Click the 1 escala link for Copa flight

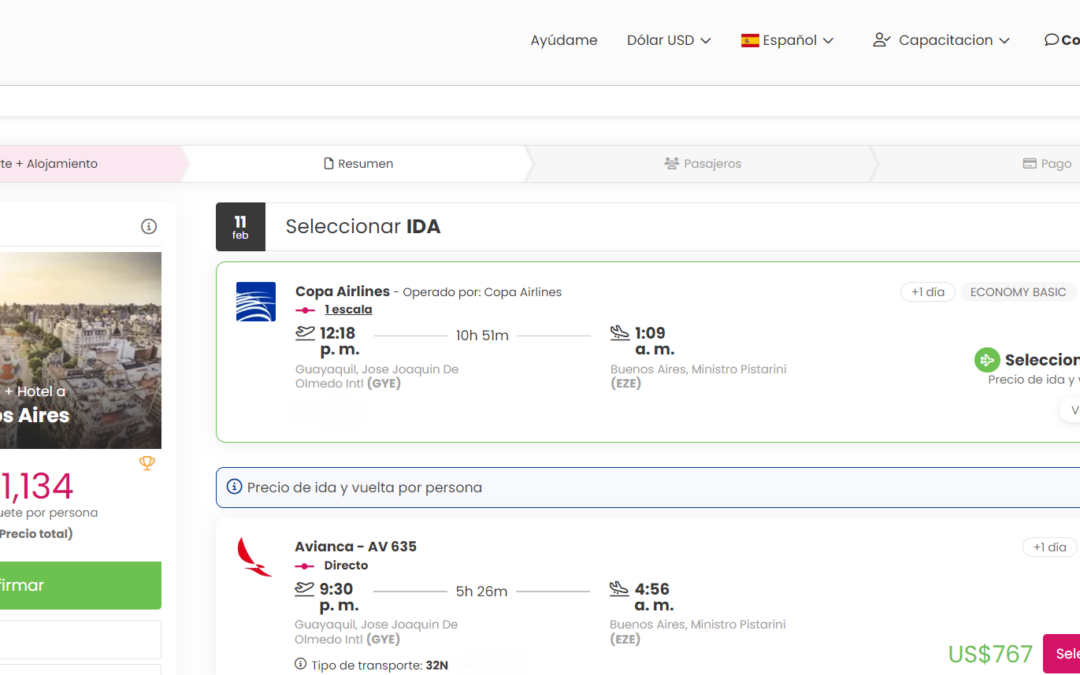(x=348, y=309)
